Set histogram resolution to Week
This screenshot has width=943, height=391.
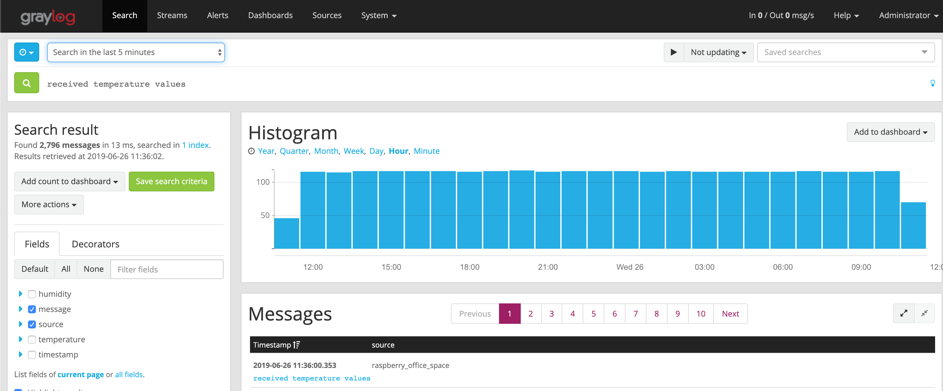pos(354,151)
